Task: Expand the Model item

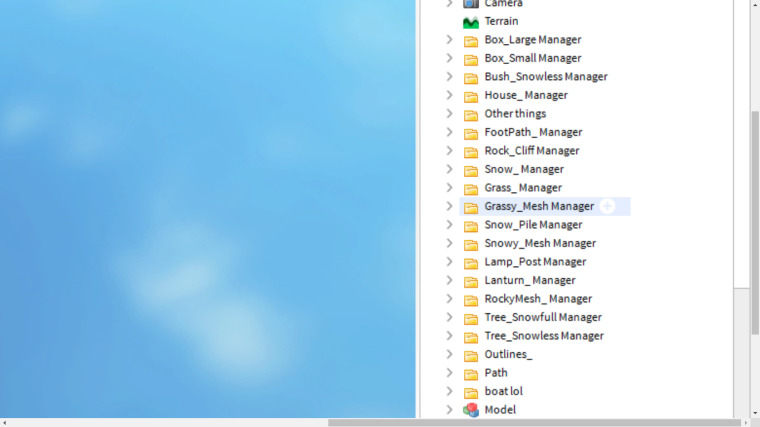Action: pyautogui.click(x=449, y=410)
